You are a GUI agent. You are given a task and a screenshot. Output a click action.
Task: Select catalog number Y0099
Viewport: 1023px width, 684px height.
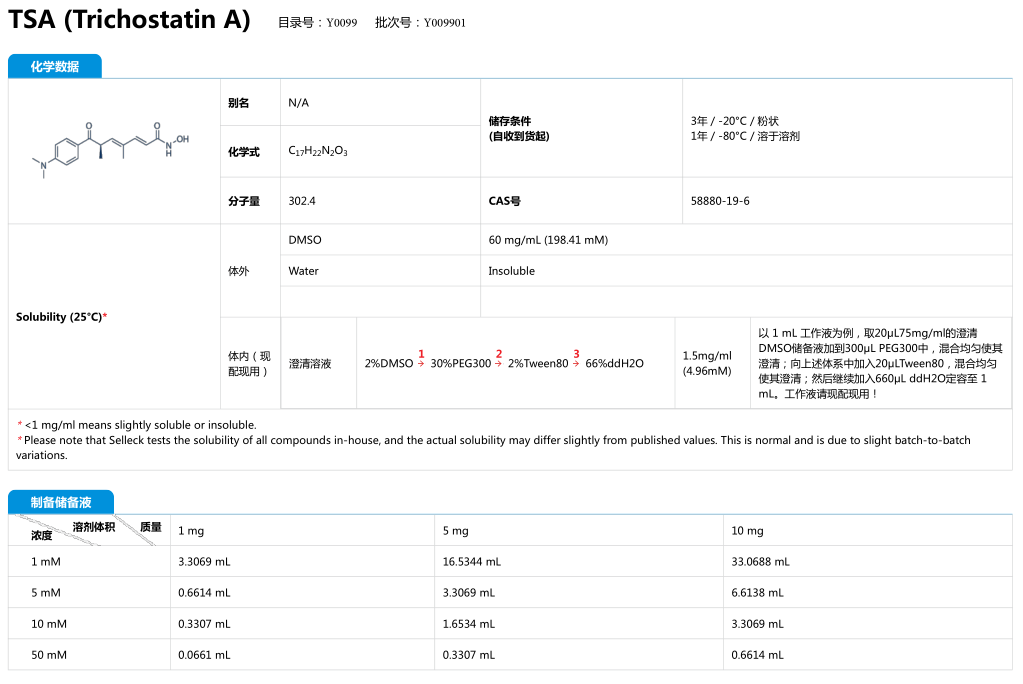pos(341,23)
